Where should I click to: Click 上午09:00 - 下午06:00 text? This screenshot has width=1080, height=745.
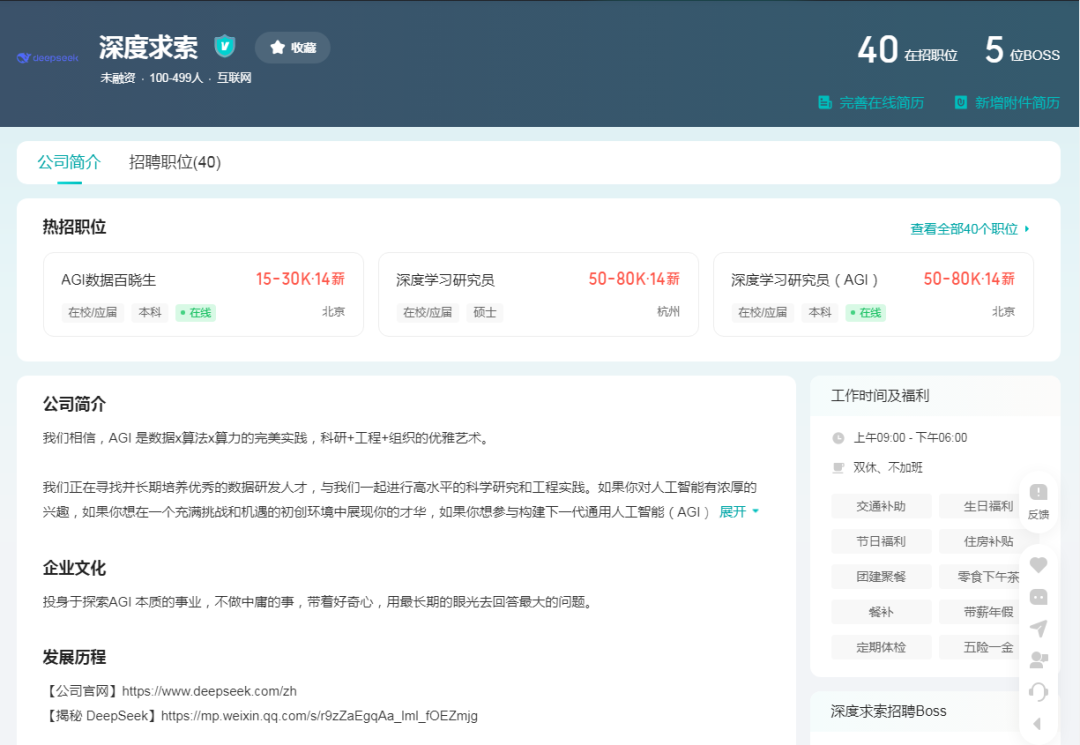910,438
